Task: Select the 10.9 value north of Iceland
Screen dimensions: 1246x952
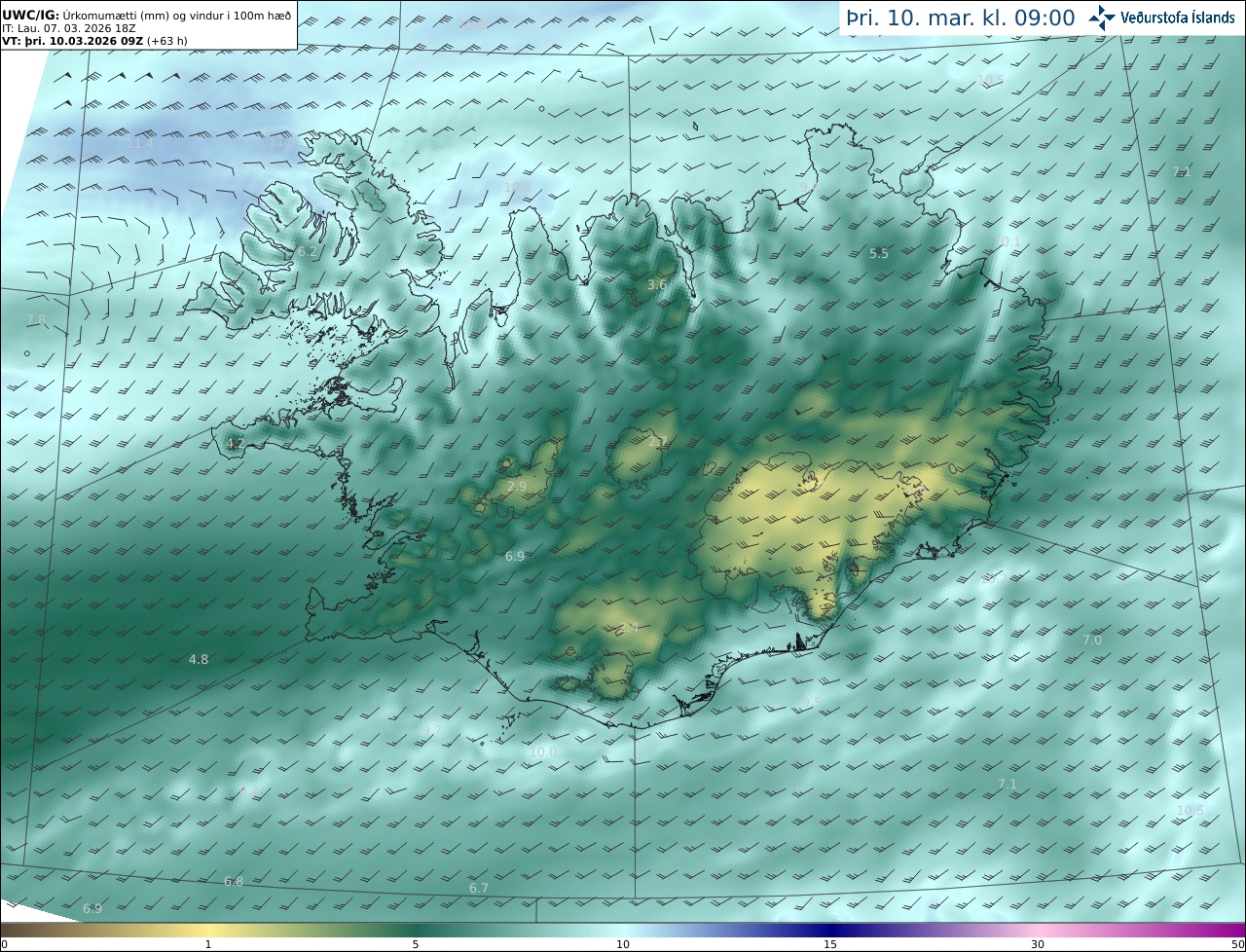Action: [x=518, y=187]
